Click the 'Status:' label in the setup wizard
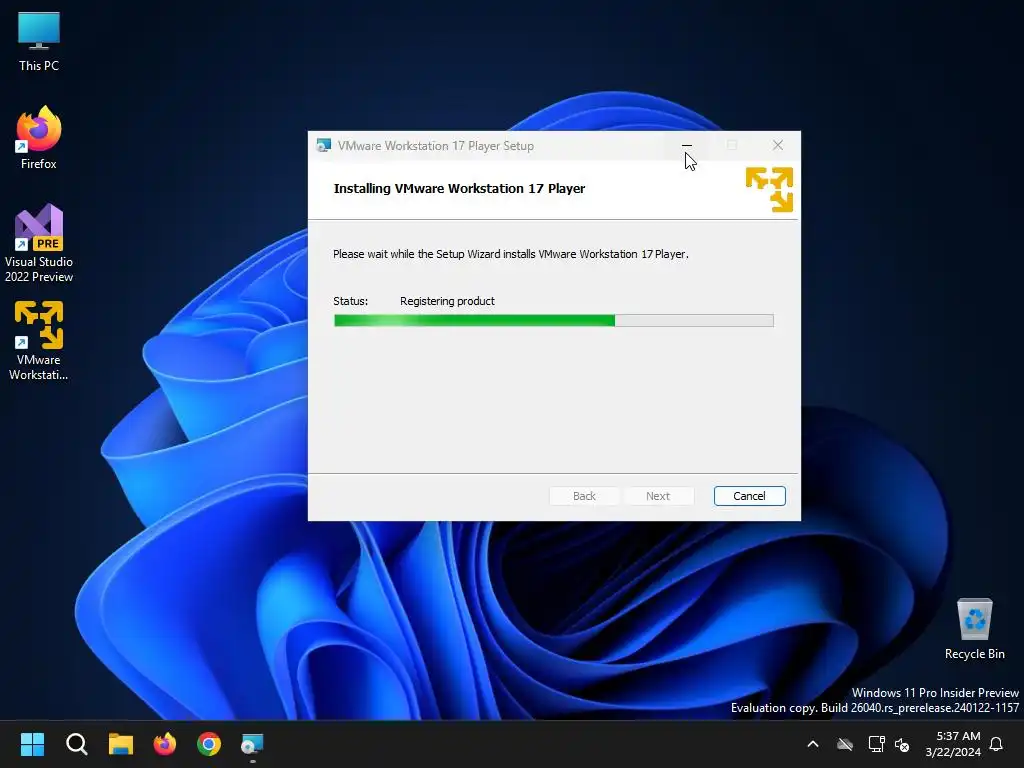 (351, 301)
